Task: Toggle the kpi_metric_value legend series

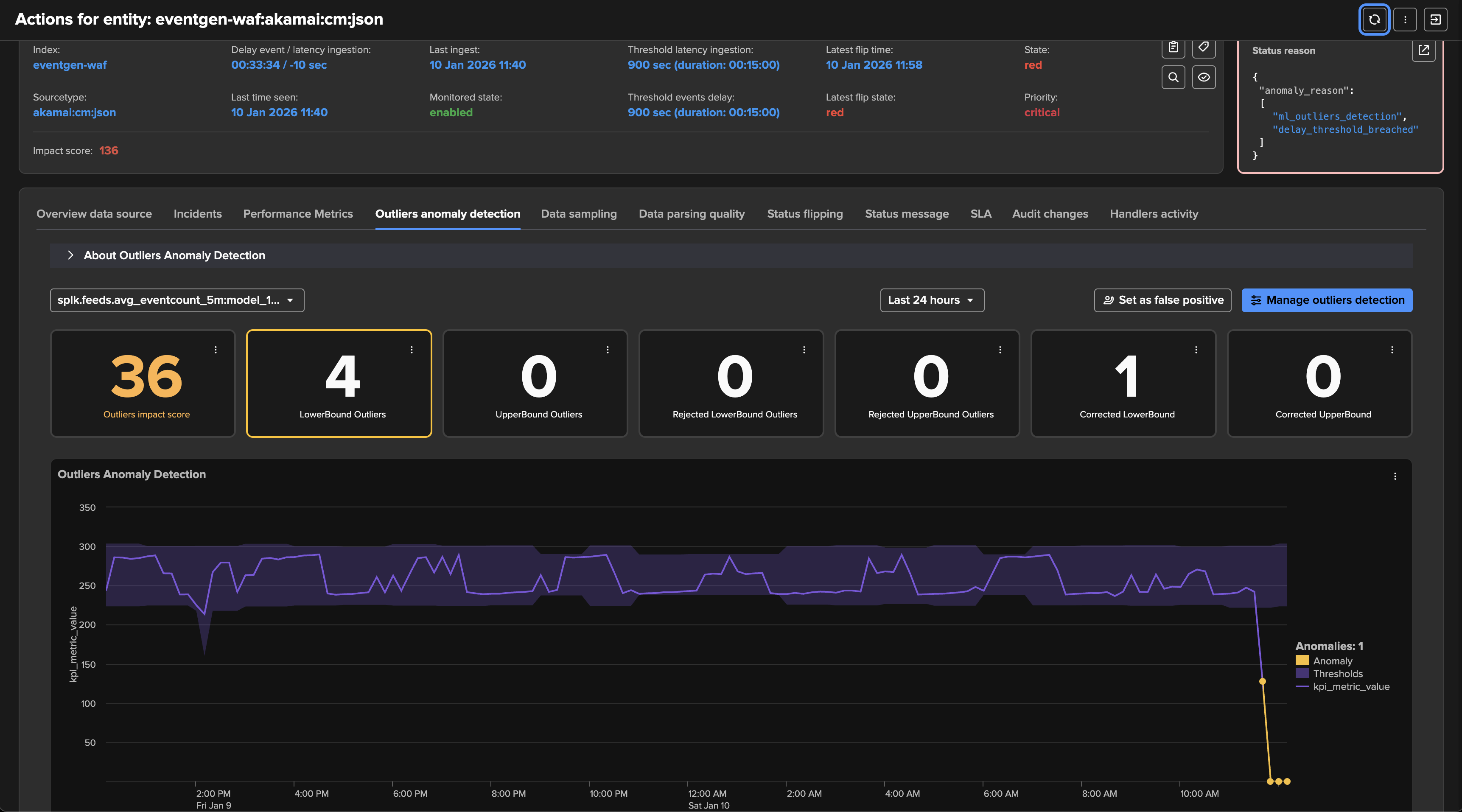Action: click(1351, 686)
